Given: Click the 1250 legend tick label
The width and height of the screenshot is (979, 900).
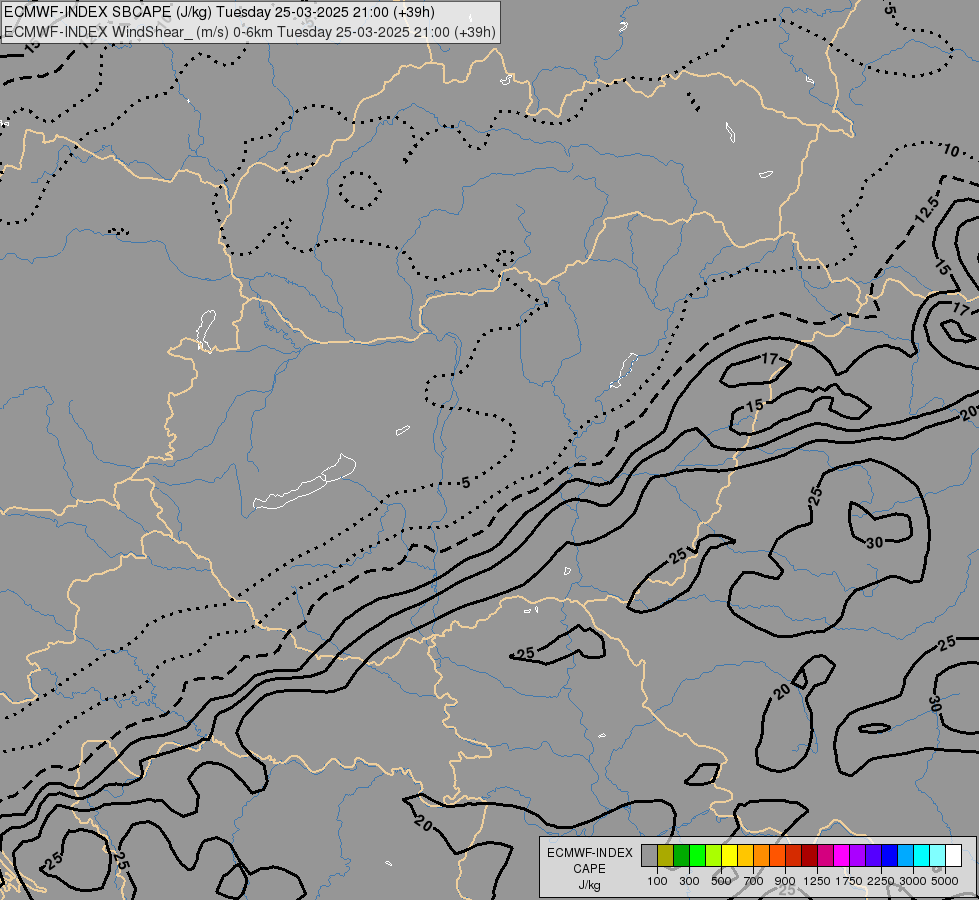Looking at the screenshot, I should tap(817, 881).
